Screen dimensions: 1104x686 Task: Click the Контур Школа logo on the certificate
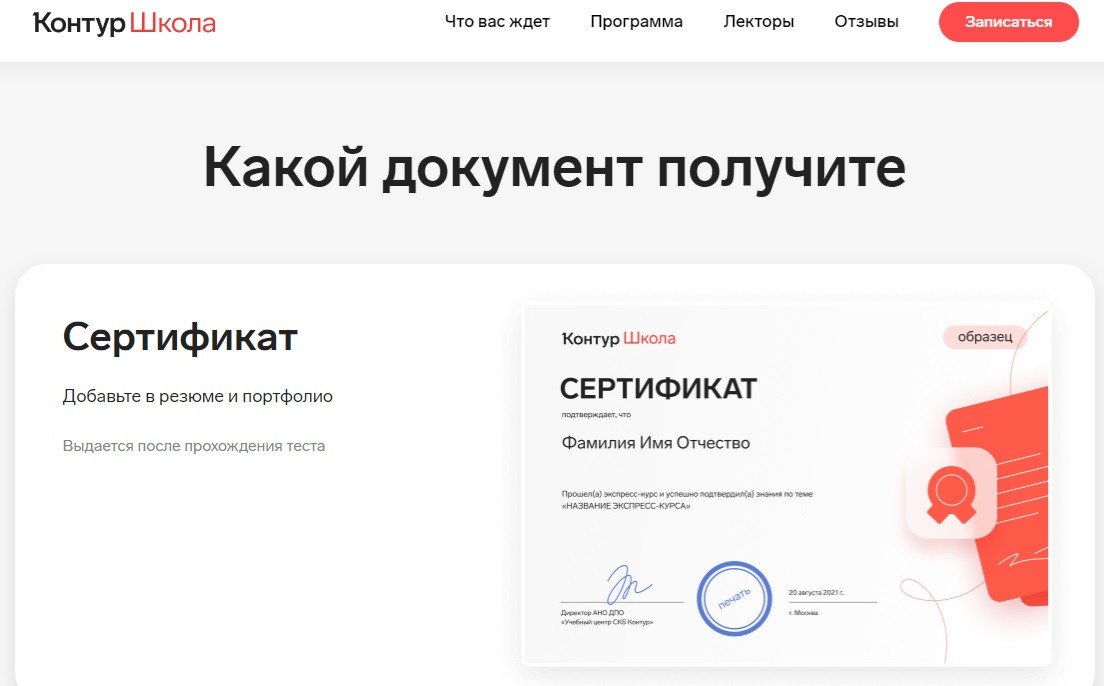click(619, 339)
